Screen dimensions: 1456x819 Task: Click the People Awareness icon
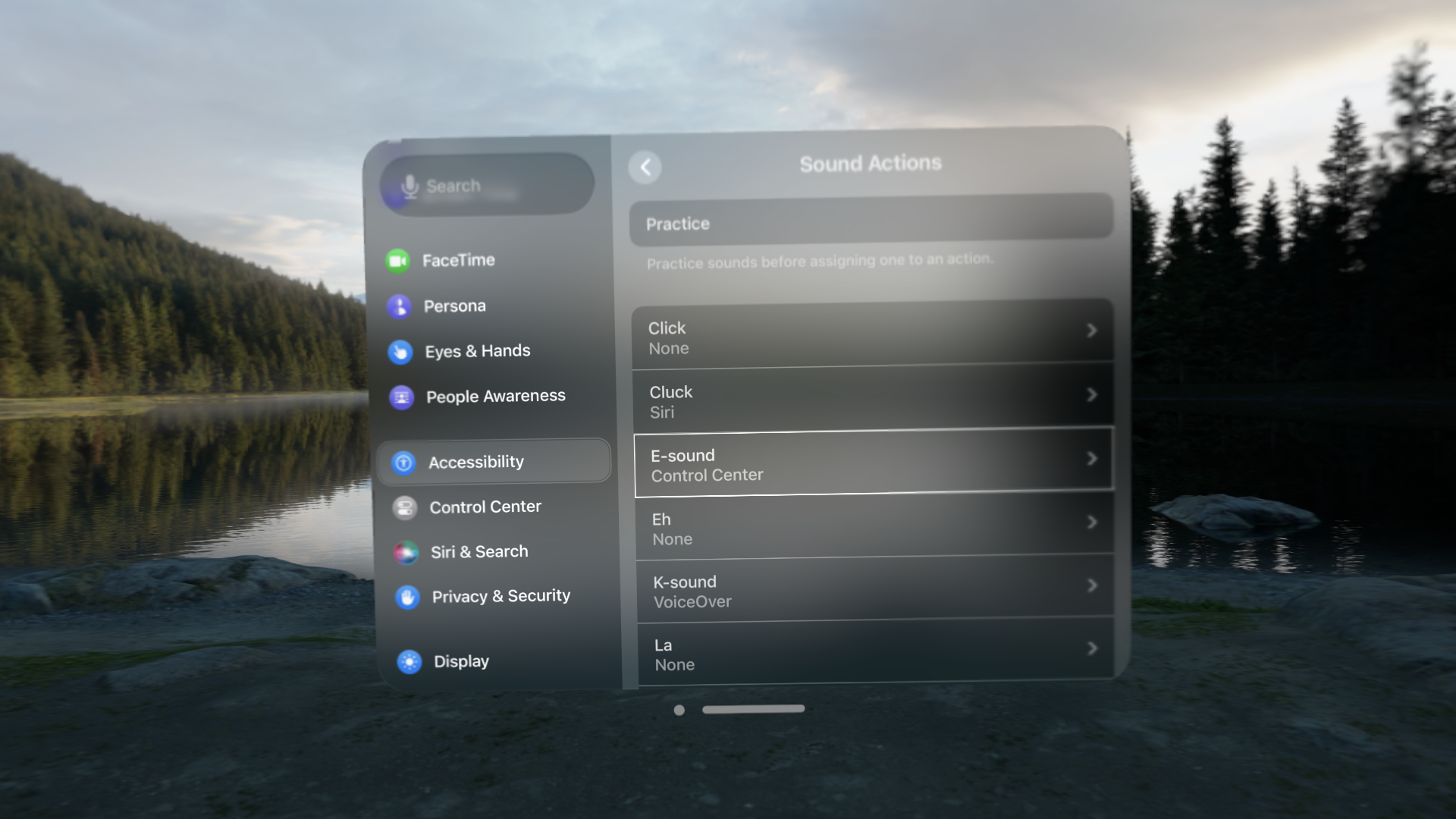pyautogui.click(x=400, y=396)
